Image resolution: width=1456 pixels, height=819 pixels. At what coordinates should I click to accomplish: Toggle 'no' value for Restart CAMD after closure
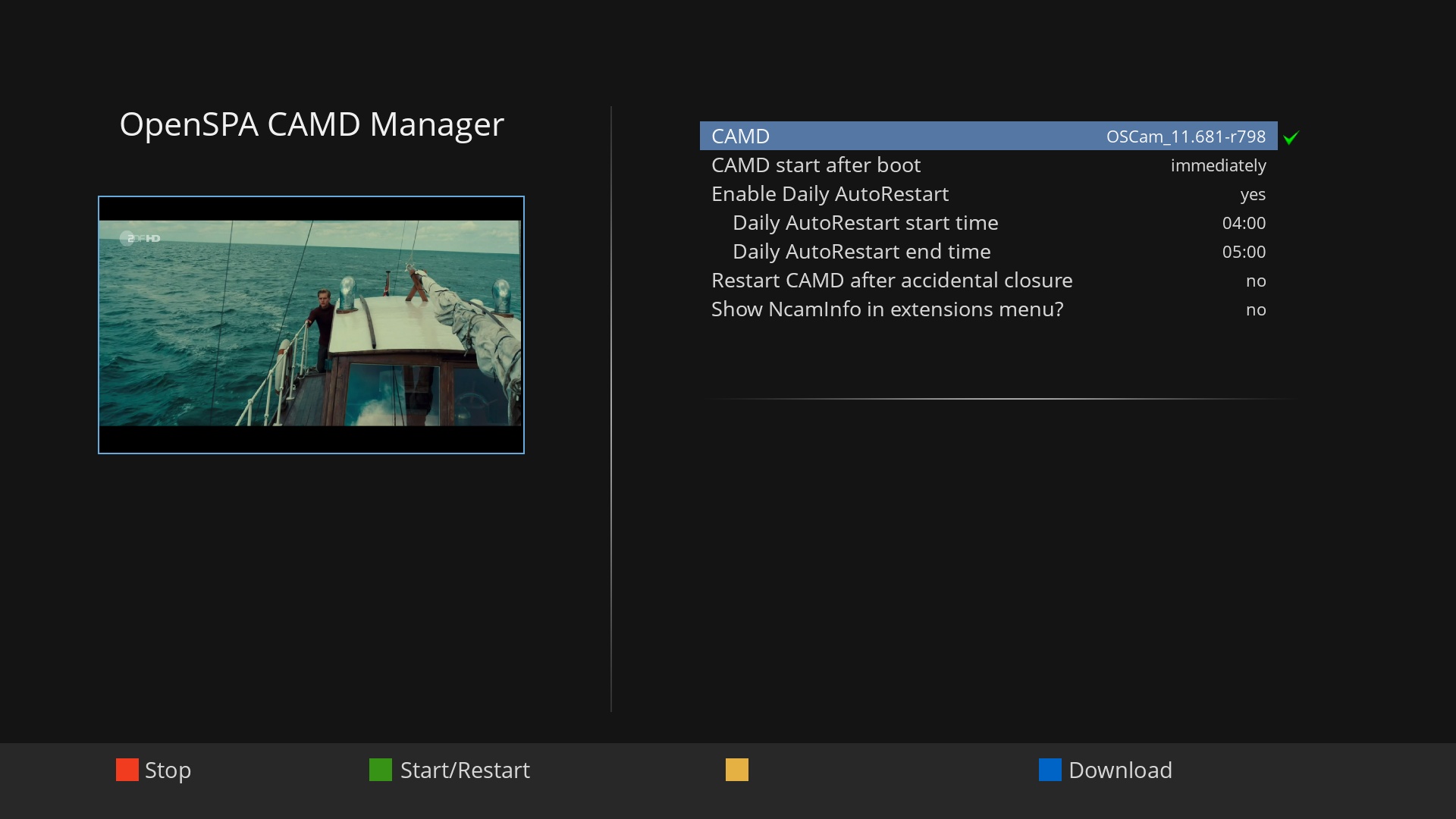(x=1256, y=281)
